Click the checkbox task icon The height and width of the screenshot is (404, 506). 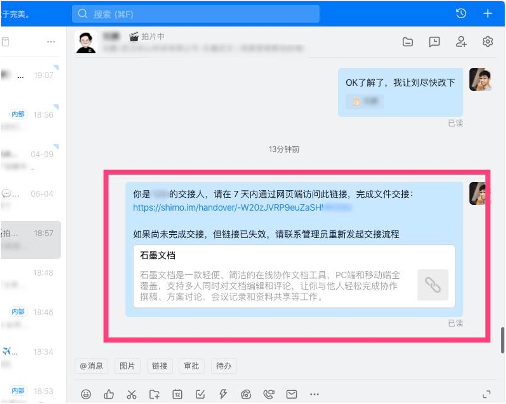pyautogui.click(x=200, y=395)
